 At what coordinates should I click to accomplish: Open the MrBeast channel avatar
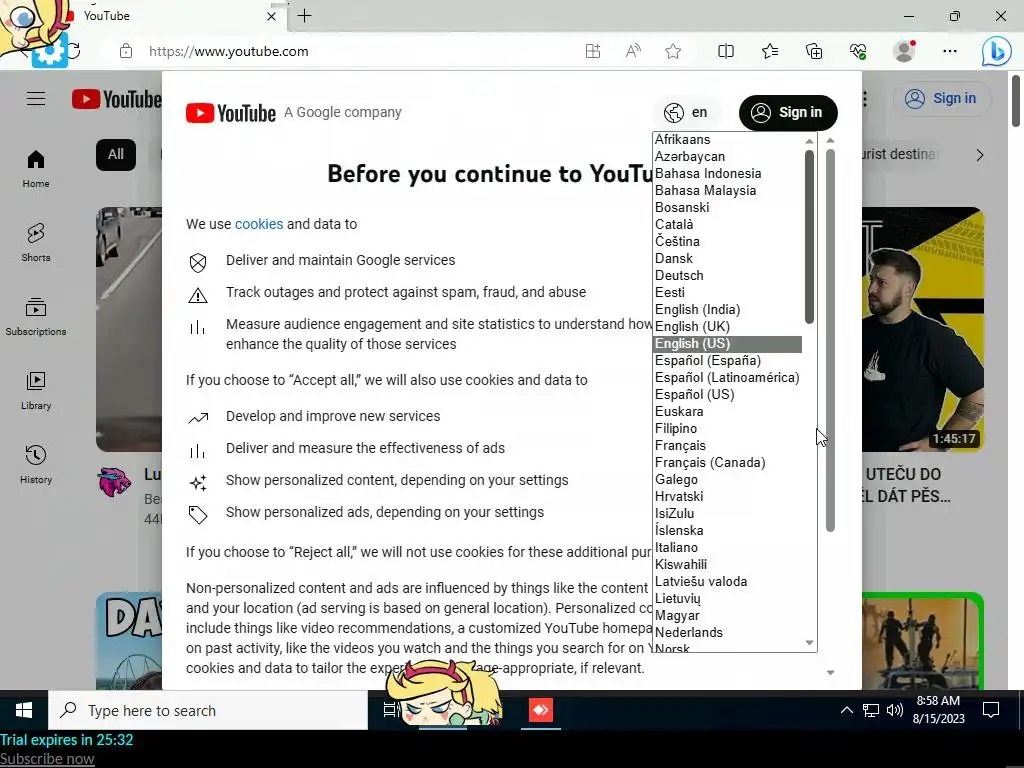tap(114, 482)
